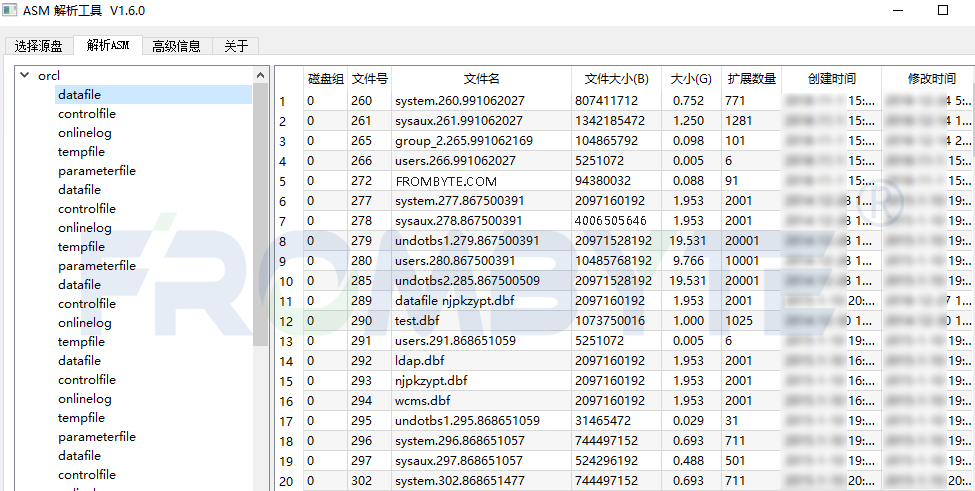Select file system.302.868651477

pos(482,480)
